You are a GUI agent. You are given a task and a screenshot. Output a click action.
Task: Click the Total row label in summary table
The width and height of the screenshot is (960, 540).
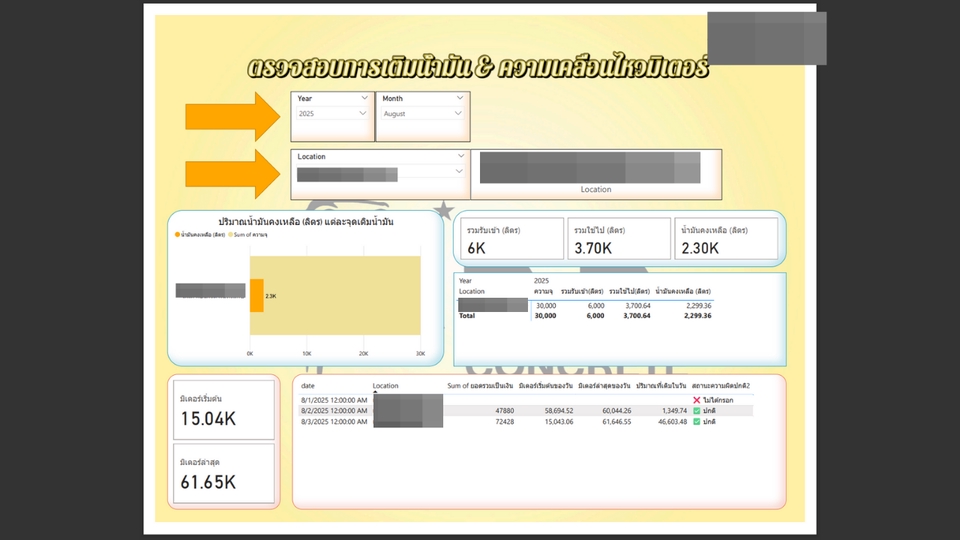(467, 316)
